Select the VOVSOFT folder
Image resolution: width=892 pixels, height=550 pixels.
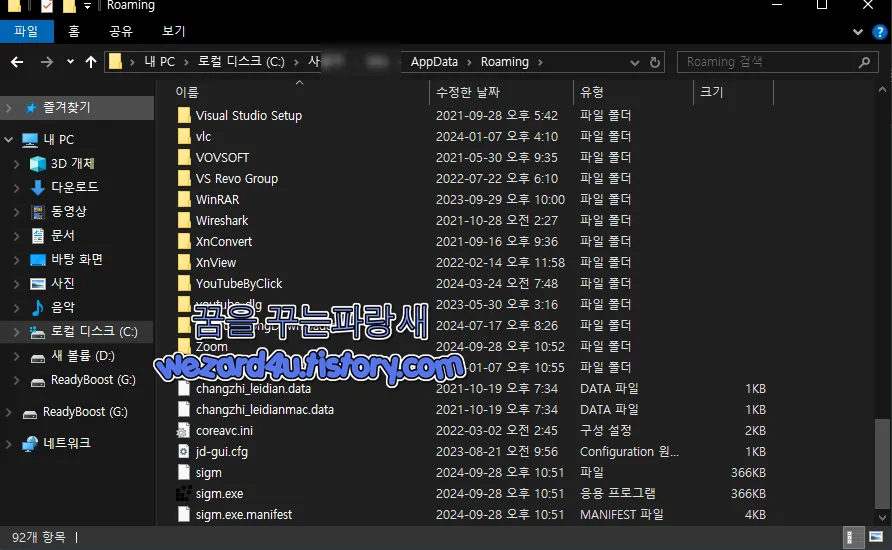click(x=222, y=158)
